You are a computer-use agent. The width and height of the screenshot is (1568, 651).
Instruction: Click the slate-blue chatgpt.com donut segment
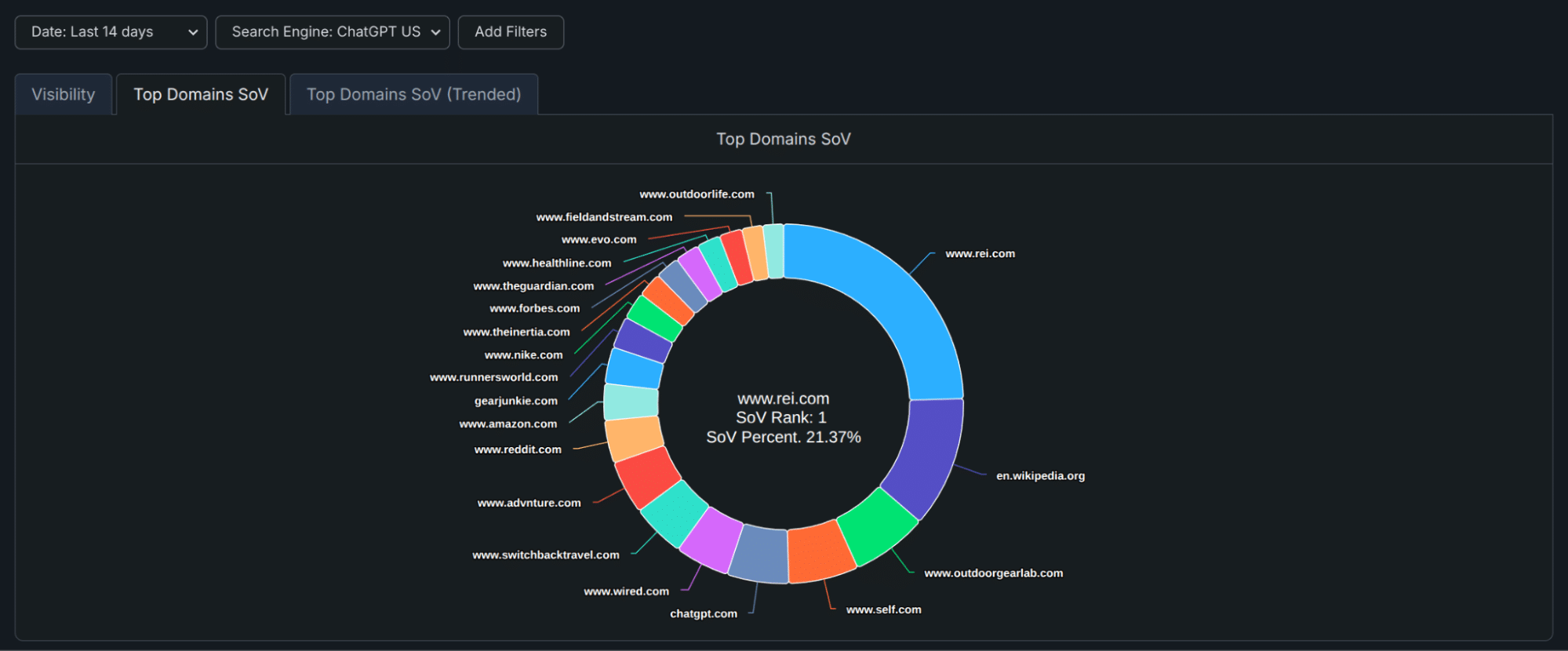click(x=759, y=554)
